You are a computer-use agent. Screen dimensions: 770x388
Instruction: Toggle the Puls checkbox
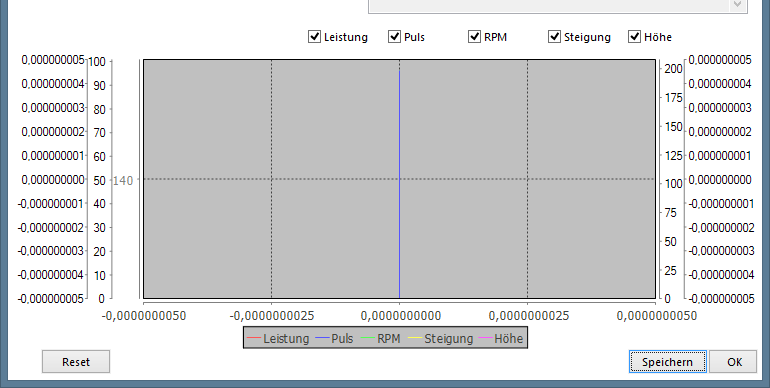394,36
